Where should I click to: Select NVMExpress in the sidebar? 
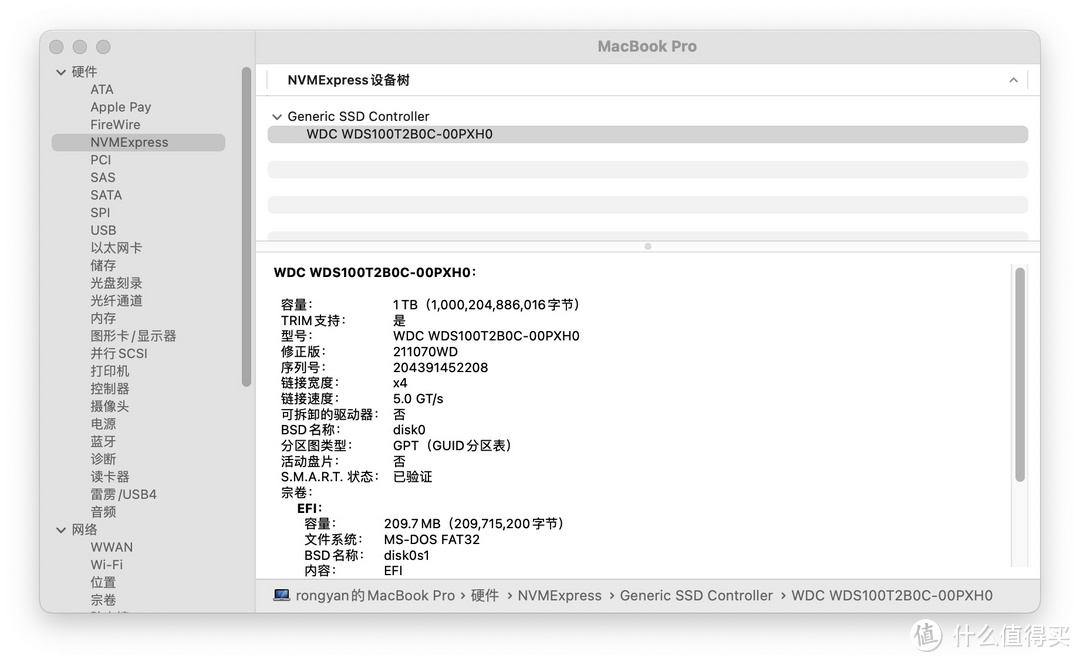point(138,142)
